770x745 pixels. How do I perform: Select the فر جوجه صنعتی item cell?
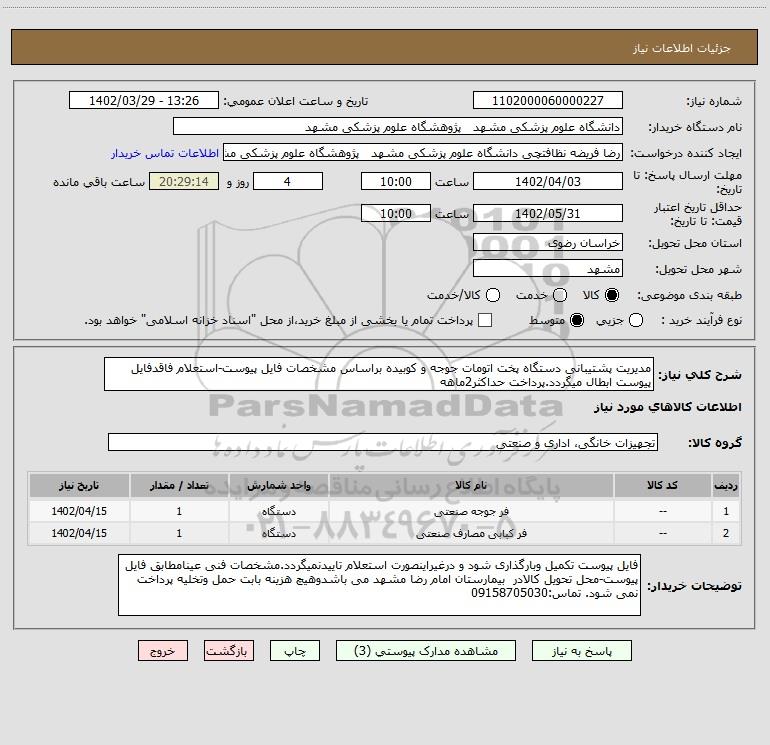point(471,511)
